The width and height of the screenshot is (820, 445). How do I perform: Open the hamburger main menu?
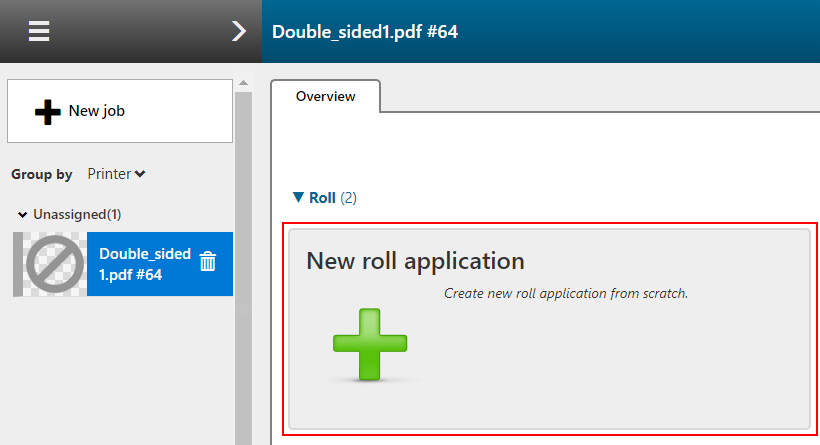[39, 31]
